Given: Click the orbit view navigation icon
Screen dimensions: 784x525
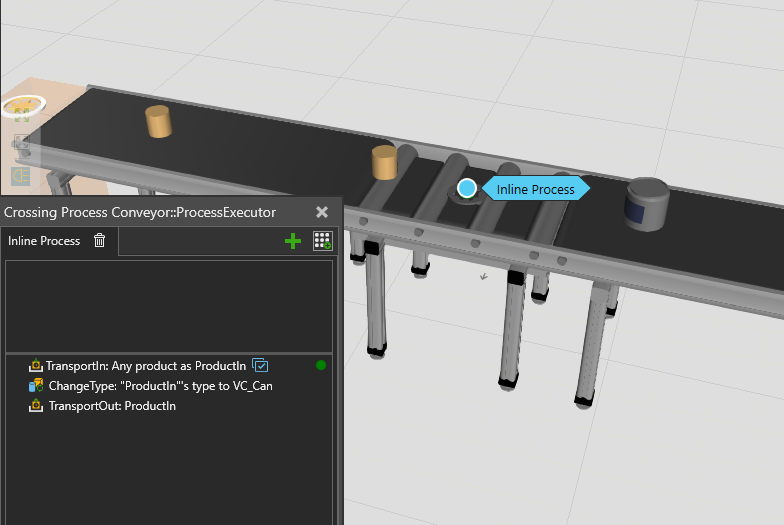Looking at the screenshot, I should click(22, 106).
